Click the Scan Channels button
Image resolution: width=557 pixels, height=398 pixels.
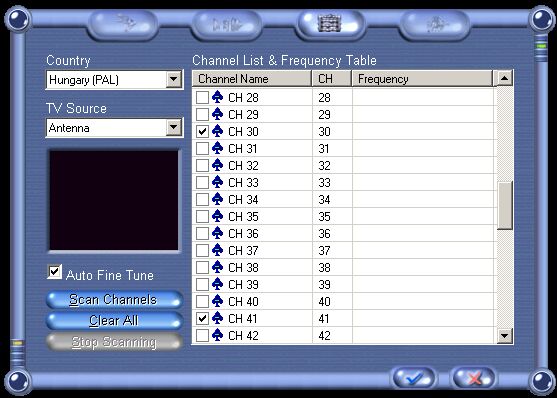coord(114,300)
